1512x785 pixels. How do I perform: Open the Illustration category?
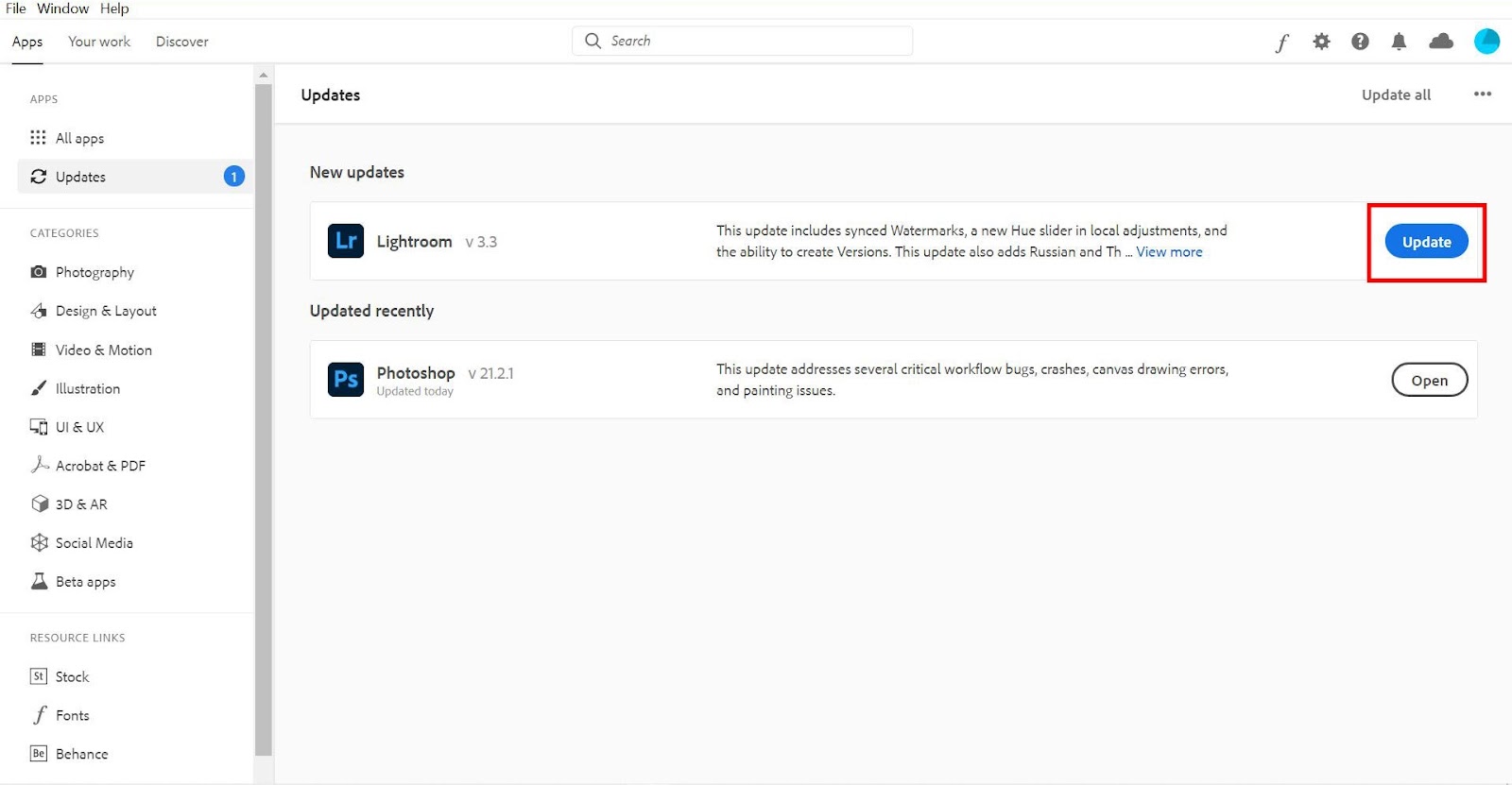[88, 388]
